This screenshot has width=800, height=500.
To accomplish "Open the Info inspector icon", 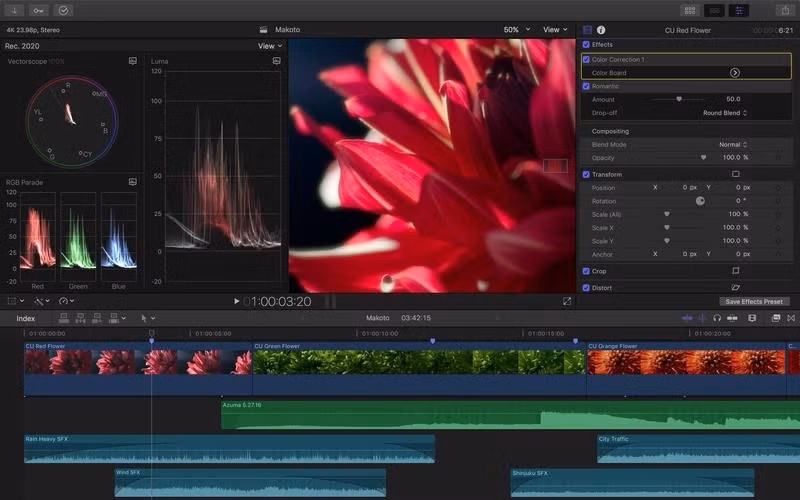I will 601,30.
